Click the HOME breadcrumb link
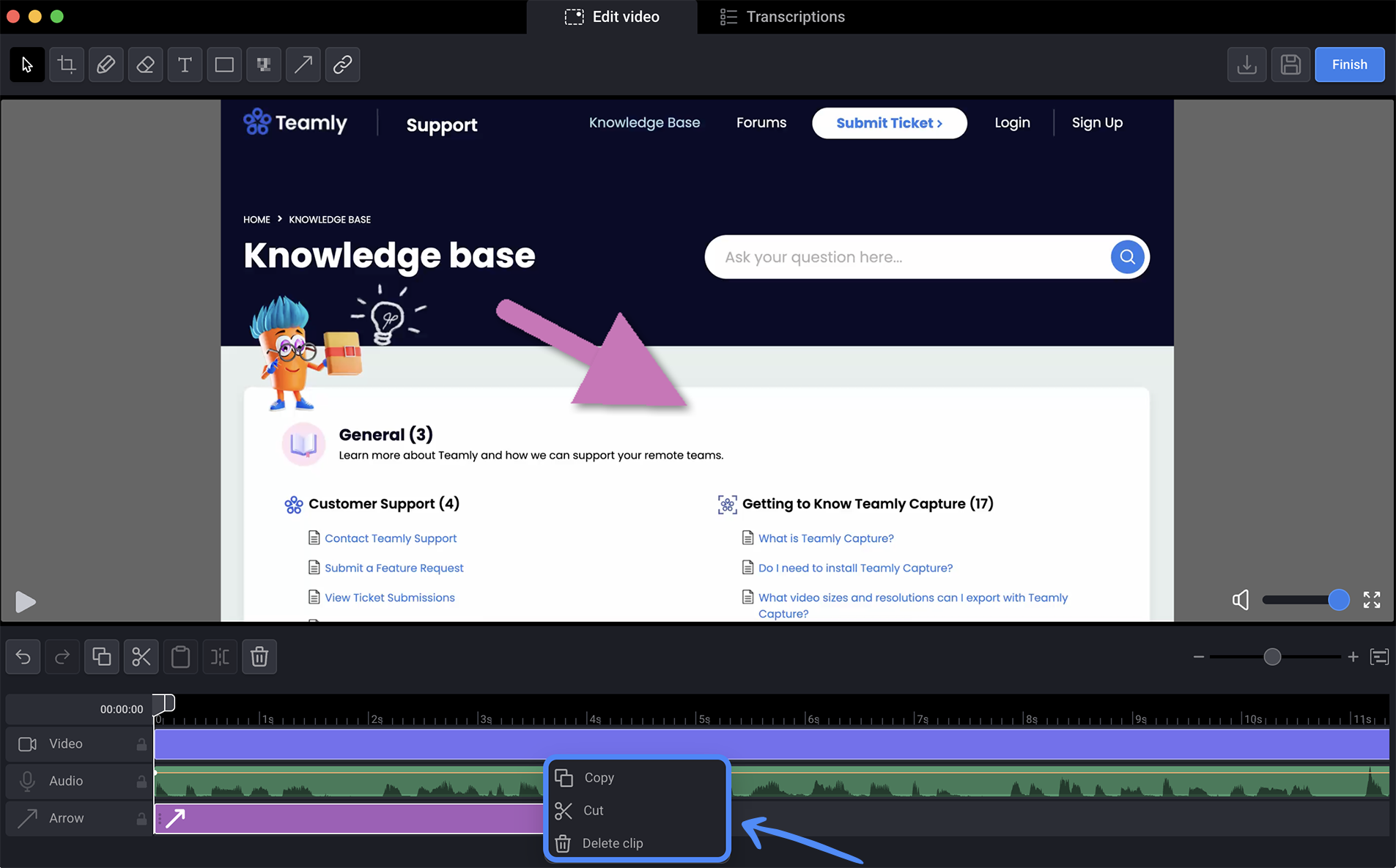 pos(256,220)
